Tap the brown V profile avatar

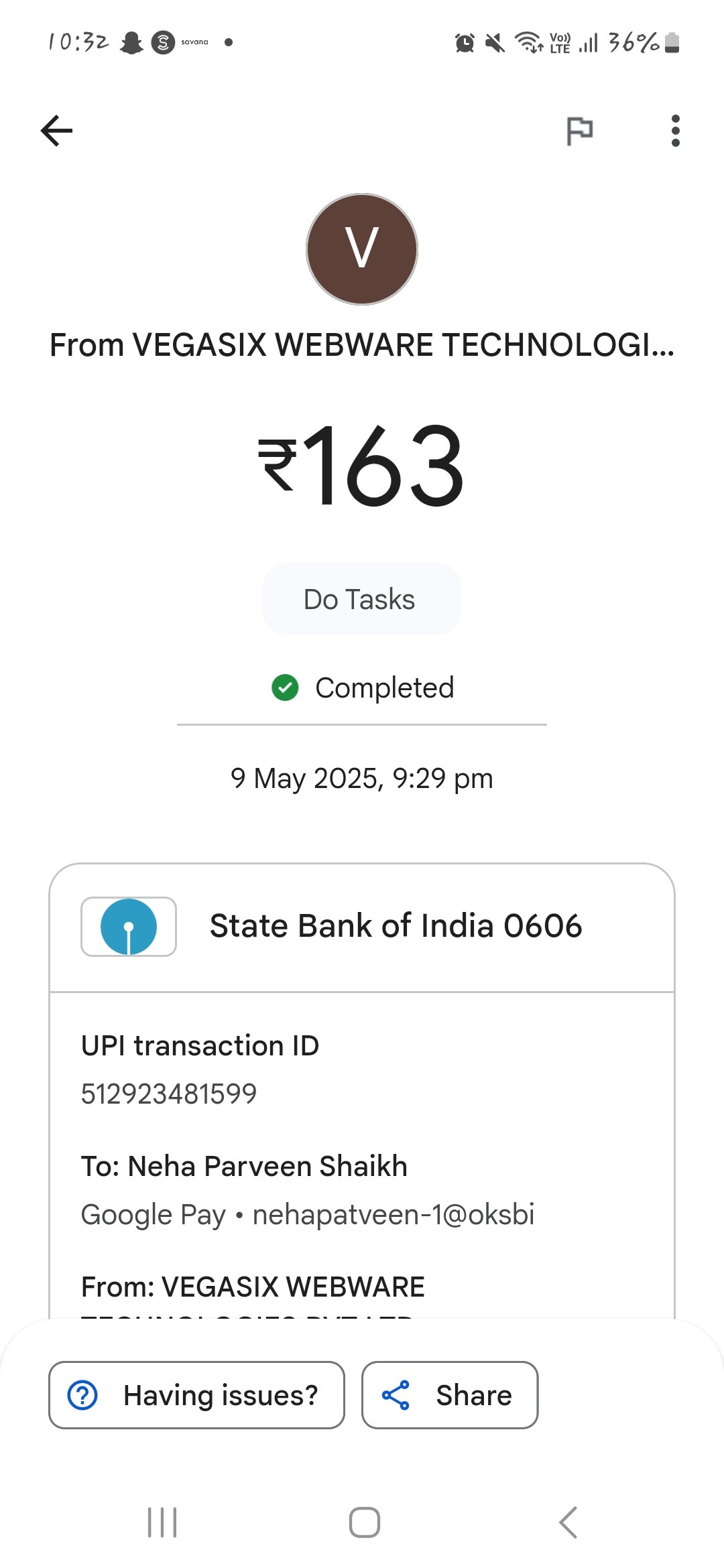pyautogui.click(x=362, y=249)
